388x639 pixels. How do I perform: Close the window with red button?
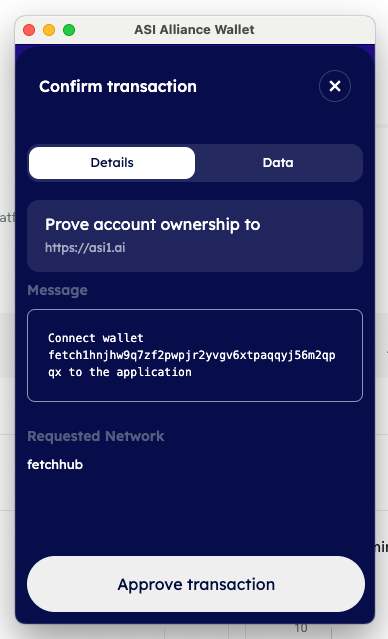click(x=29, y=30)
